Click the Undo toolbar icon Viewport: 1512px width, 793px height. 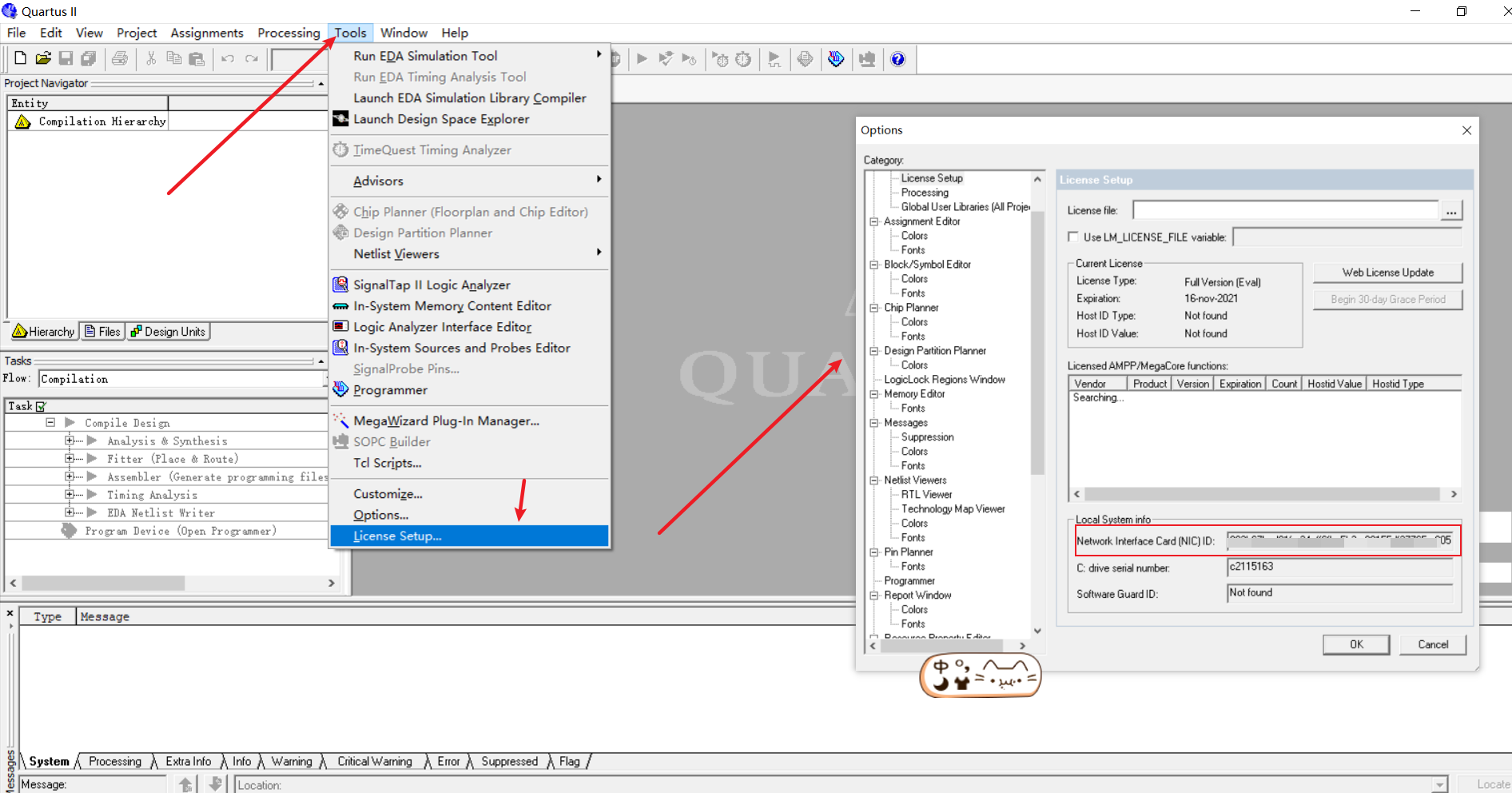[228, 58]
